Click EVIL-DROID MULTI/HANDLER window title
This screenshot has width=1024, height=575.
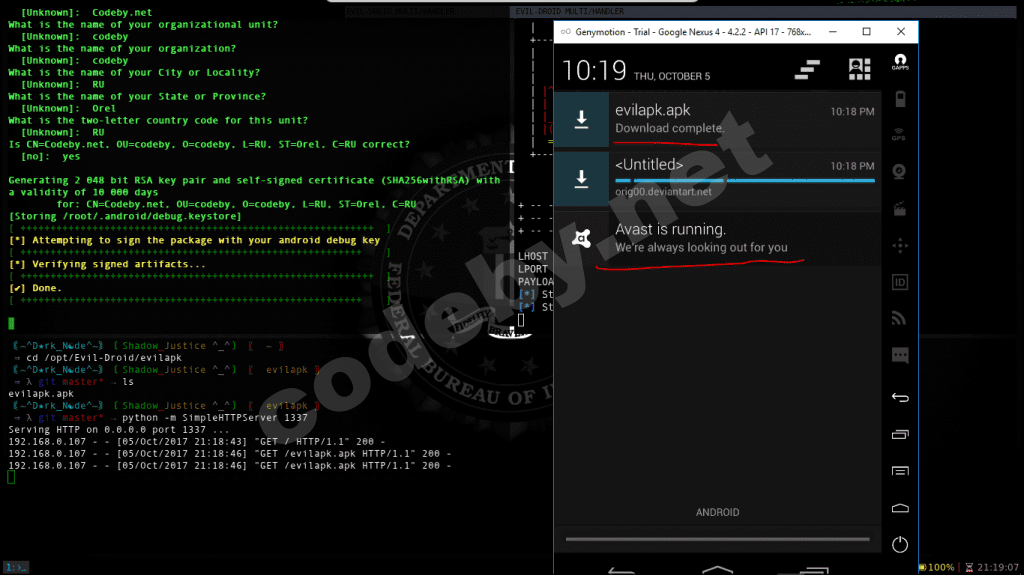point(569,11)
